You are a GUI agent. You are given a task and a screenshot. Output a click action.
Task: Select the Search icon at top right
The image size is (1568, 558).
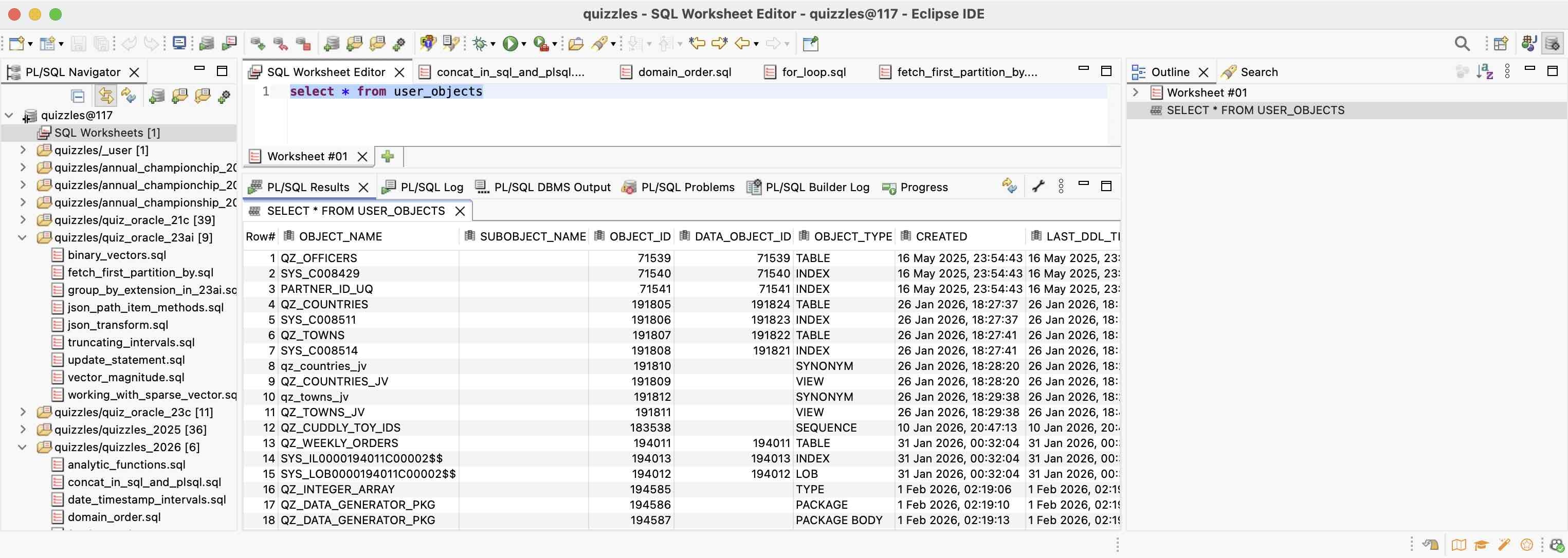pos(1463,43)
